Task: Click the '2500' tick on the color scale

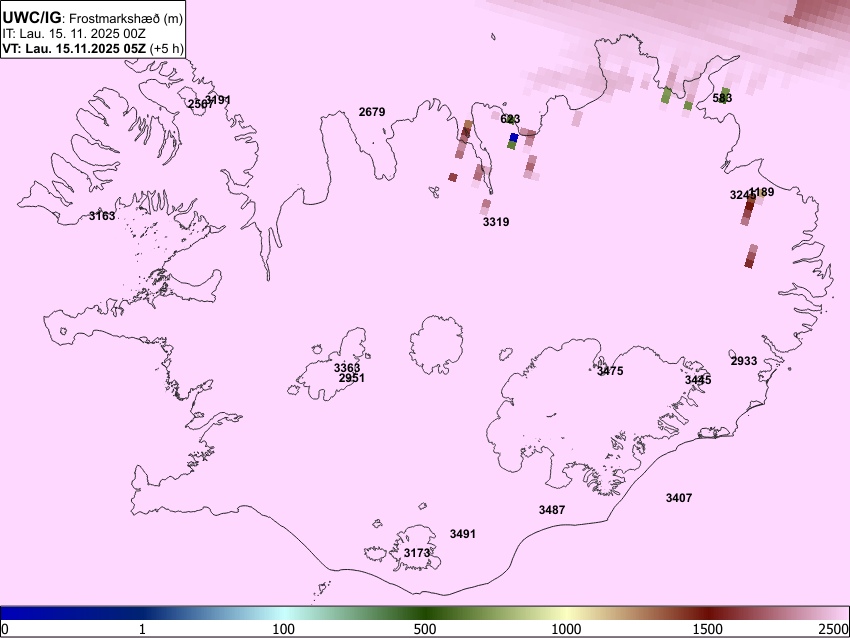Action: 834,629
